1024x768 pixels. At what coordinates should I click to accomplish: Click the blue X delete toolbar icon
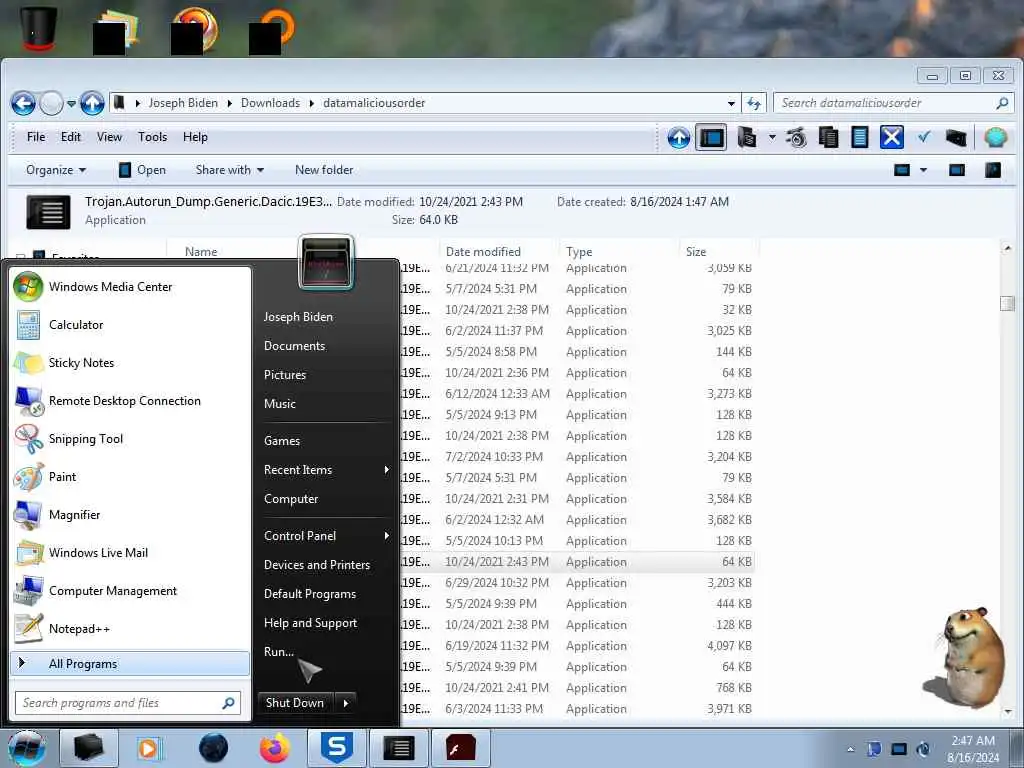(x=891, y=138)
